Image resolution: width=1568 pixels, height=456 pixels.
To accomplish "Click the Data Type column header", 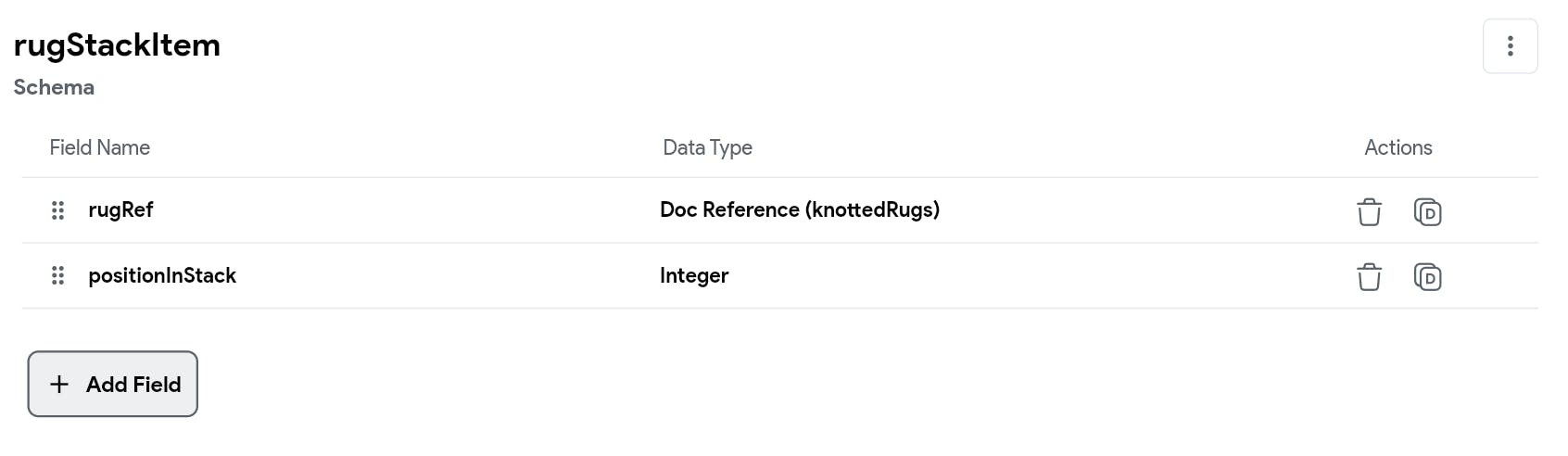I will [707, 147].
